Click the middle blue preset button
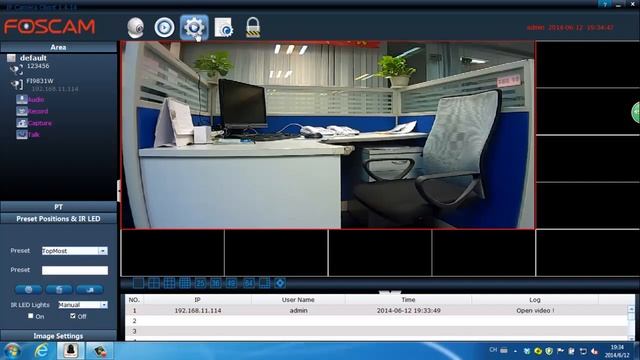Image resolution: width=640 pixels, height=360 pixels. point(59,289)
